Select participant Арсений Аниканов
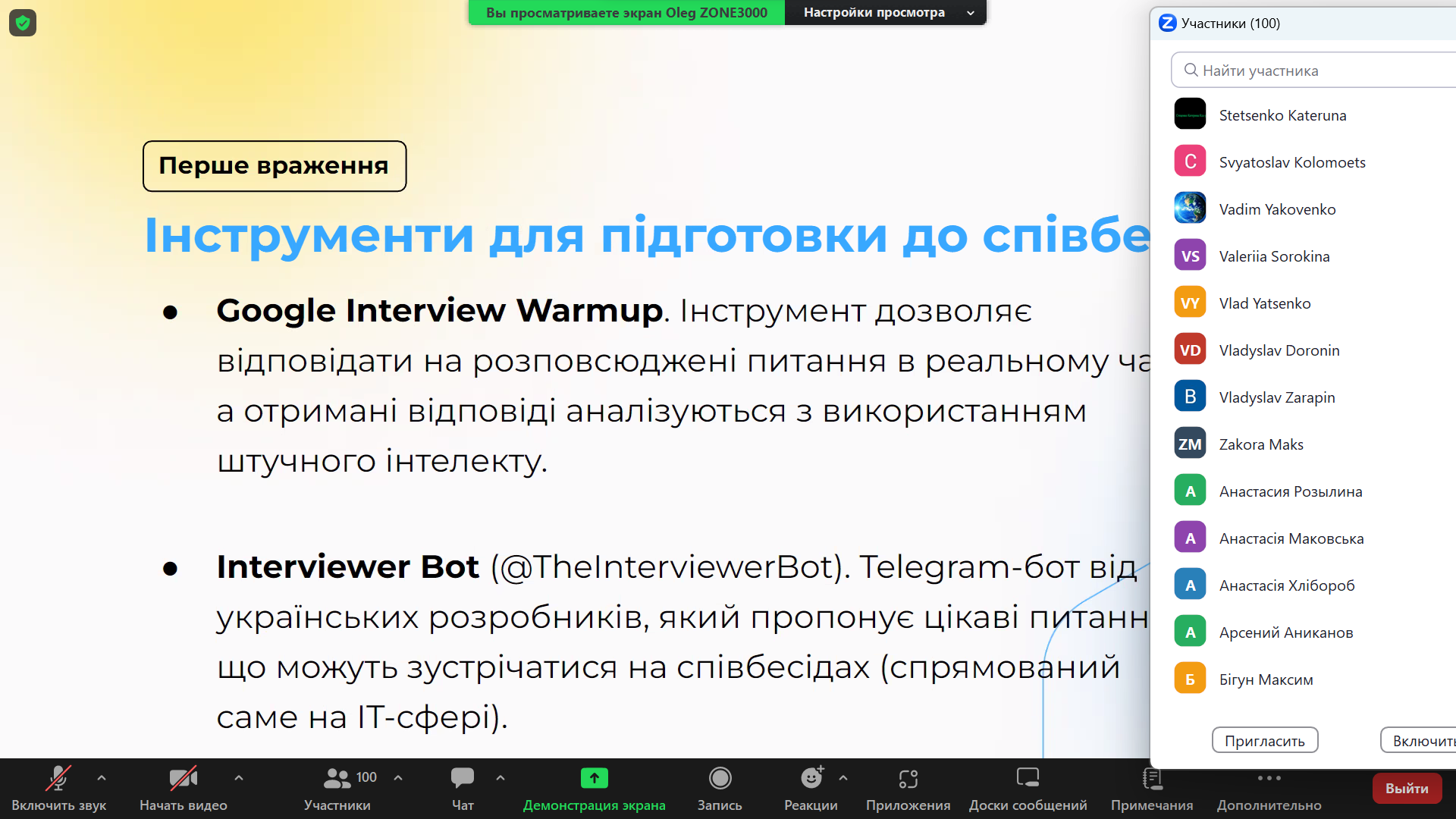Viewport: 1456px width, 819px height. pos(1303,632)
